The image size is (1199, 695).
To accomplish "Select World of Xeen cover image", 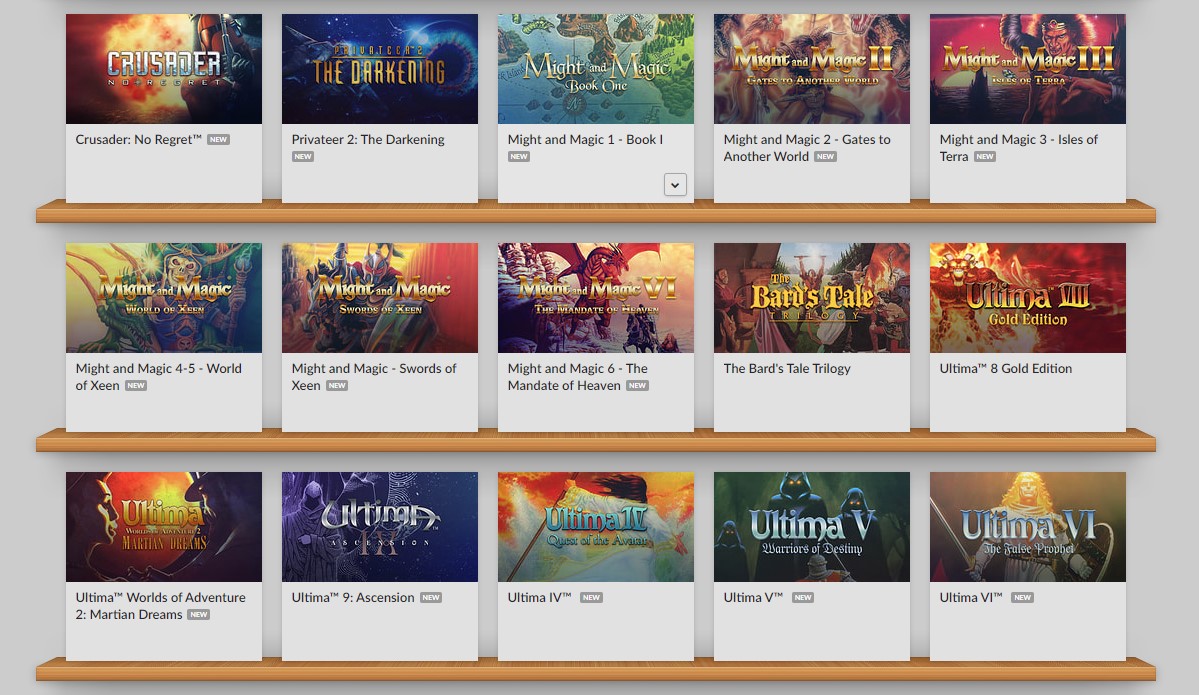I will click(x=164, y=298).
